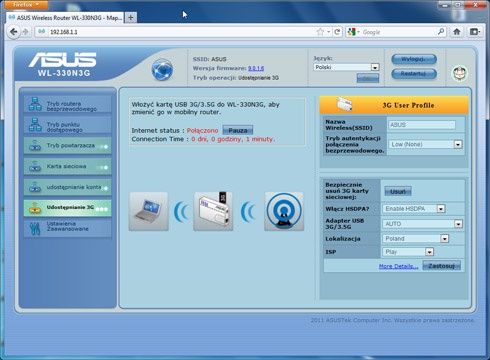The height and width of the screenshot is (360, 490).
Task: Select udostępnianie konta mode
Action: (68, 187)
